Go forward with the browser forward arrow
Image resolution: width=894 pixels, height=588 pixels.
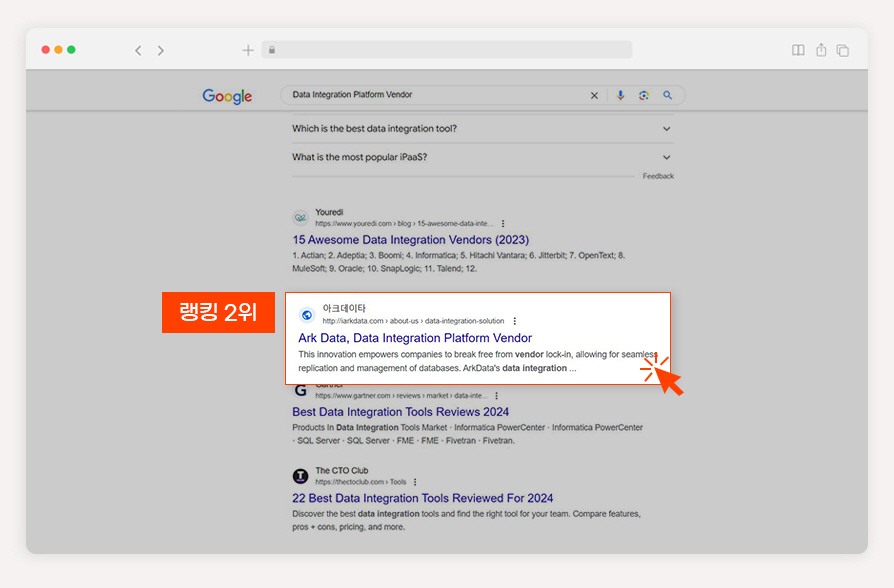161,50
